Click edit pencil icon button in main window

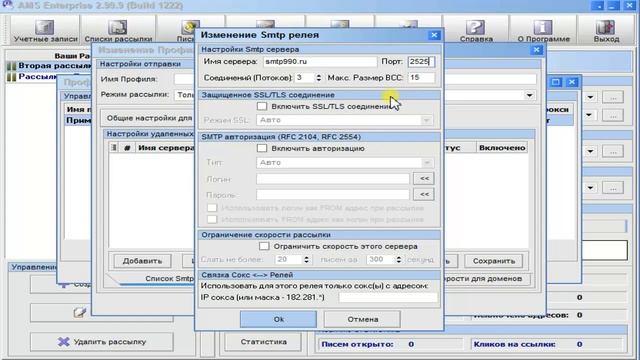click(x=80, y=313)
